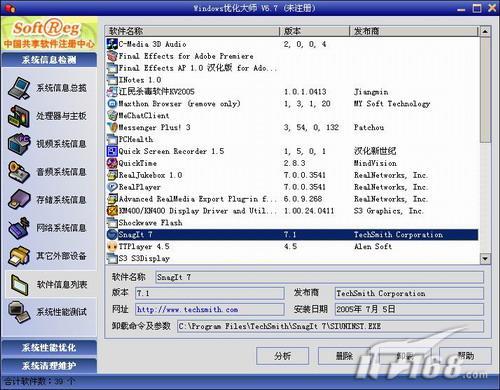The width and height of the screenshot is (500, 390).
Task: Click the 版本 field showing 7.1
Action: pyautogui.click(x=210, y=293)
